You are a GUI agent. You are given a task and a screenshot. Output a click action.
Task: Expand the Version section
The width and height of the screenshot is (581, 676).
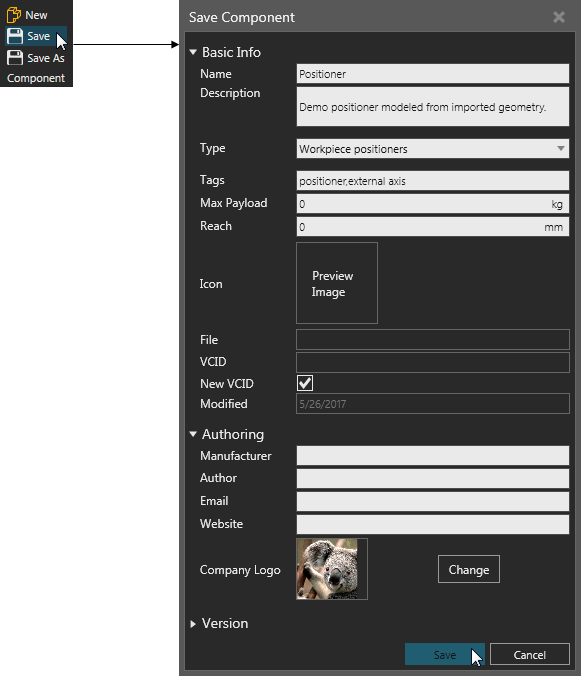(x=193, y=624)
